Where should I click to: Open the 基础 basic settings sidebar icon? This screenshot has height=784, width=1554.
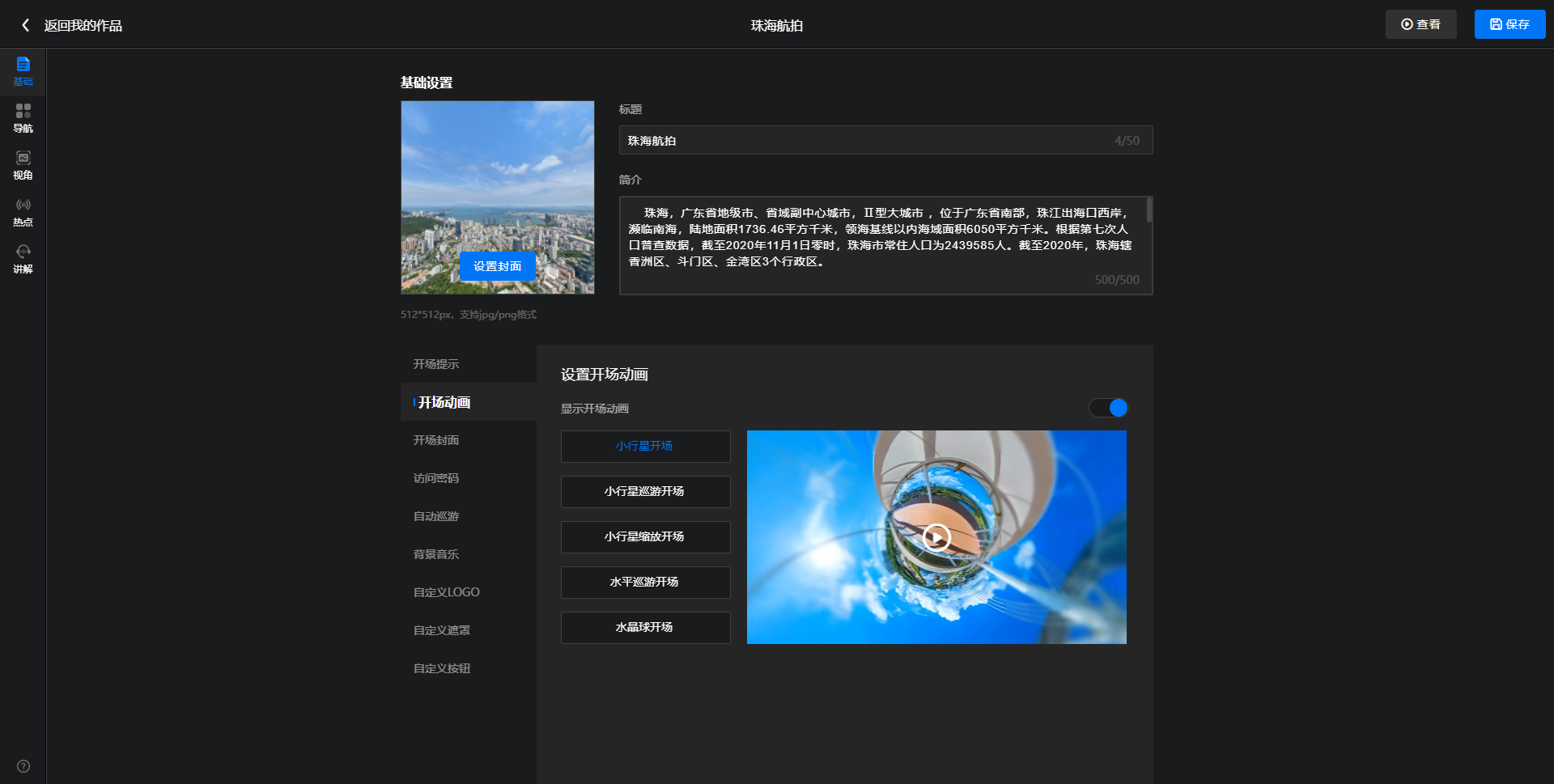(23, 70)
